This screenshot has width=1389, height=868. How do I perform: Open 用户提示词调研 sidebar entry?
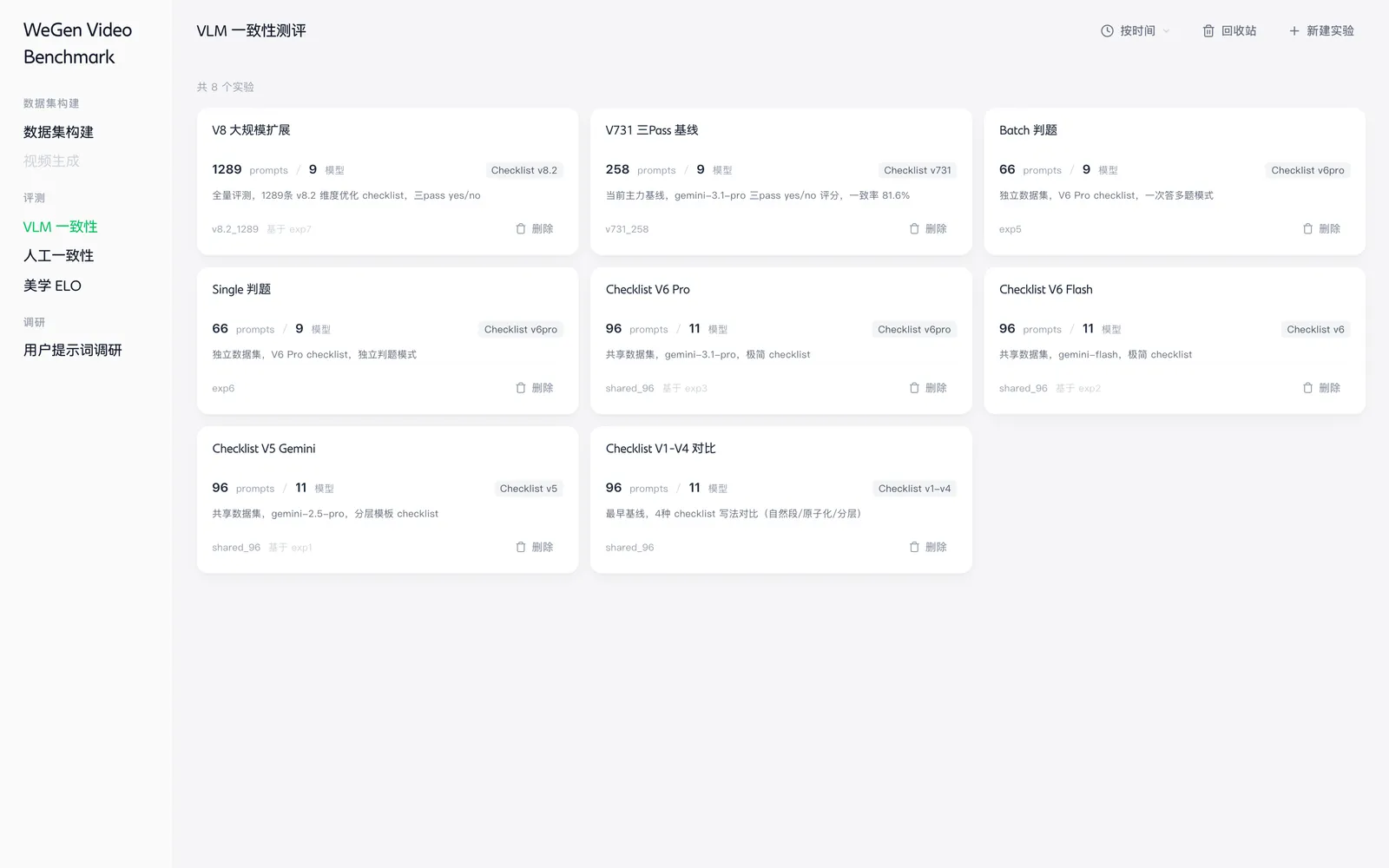[73, 350]
